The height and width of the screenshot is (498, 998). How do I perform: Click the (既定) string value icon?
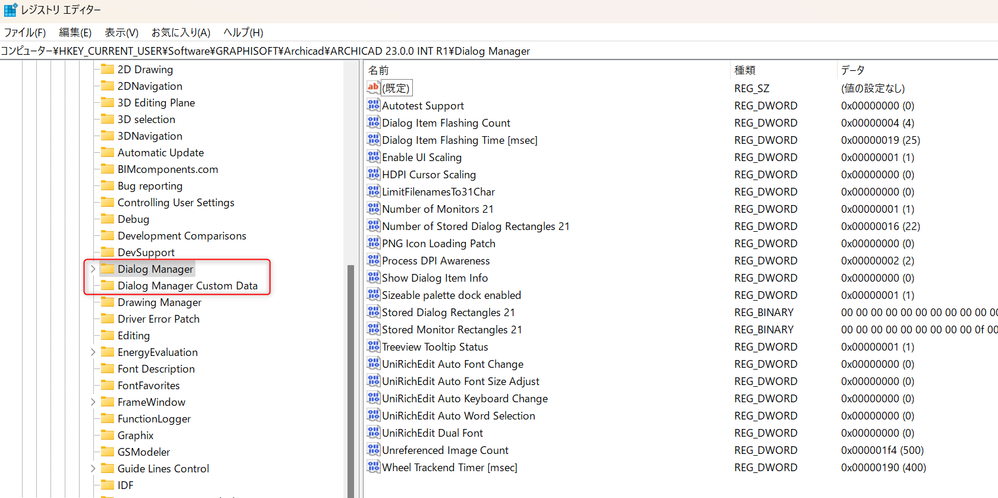coord(374,88)
